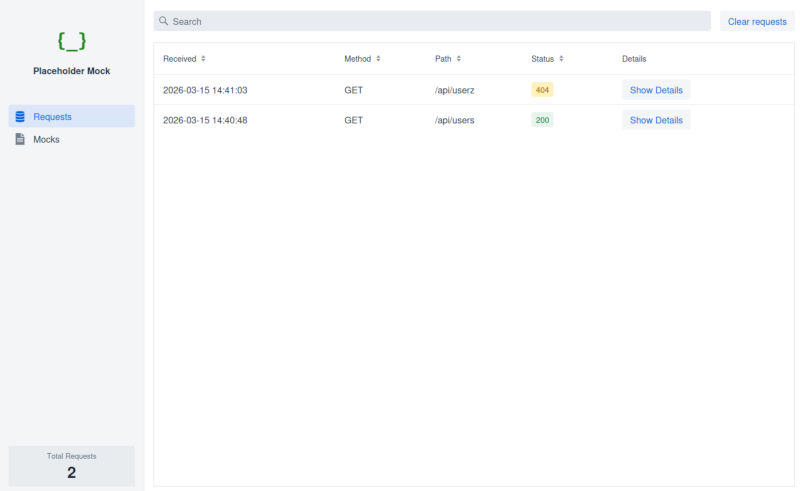Click the 404 status badge
The width and height of the screenshot is (800, 491).
pyautogui.click(x=542, y=90)
